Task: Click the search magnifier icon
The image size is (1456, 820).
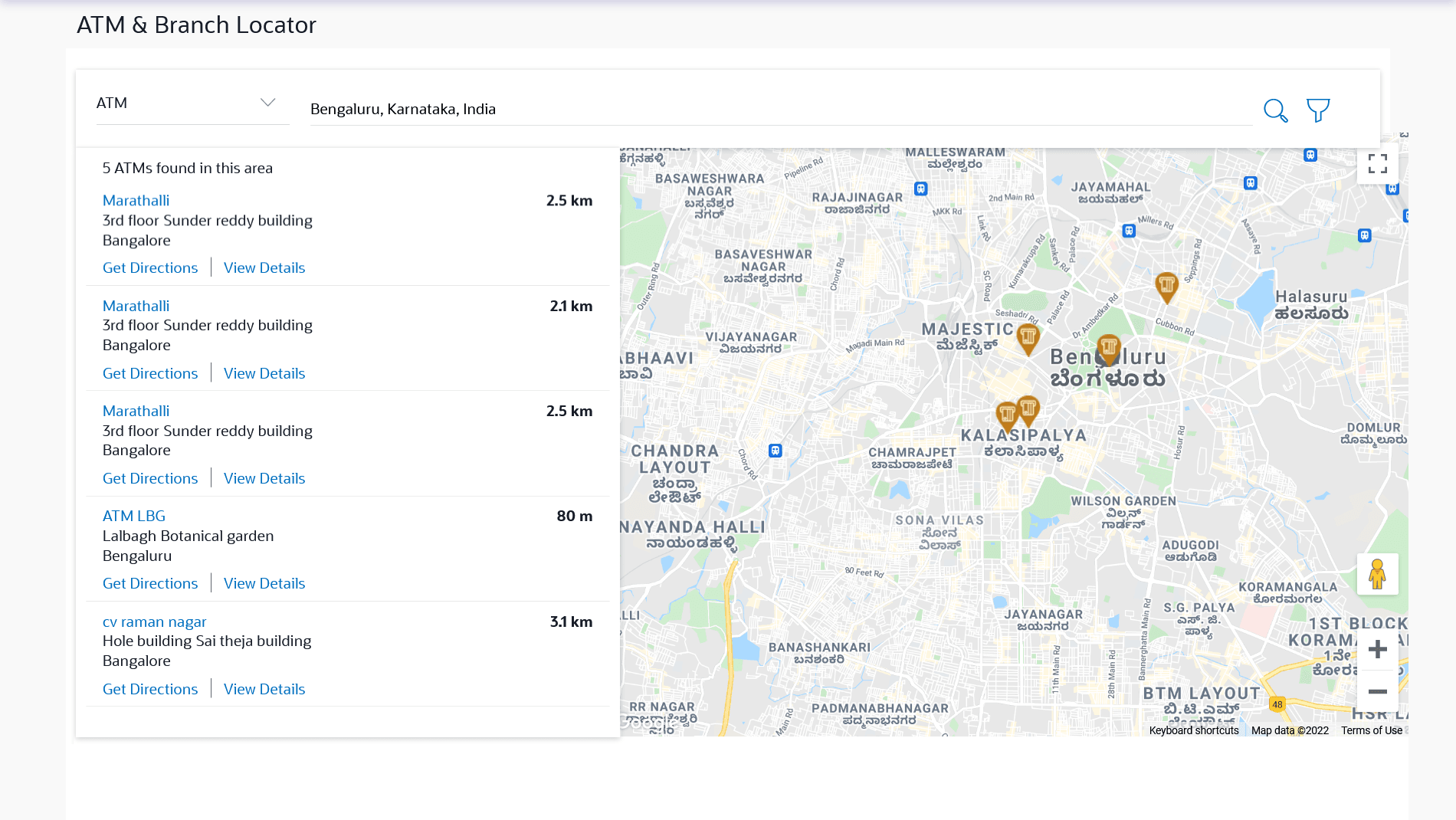Action: tap(1275, 110)
